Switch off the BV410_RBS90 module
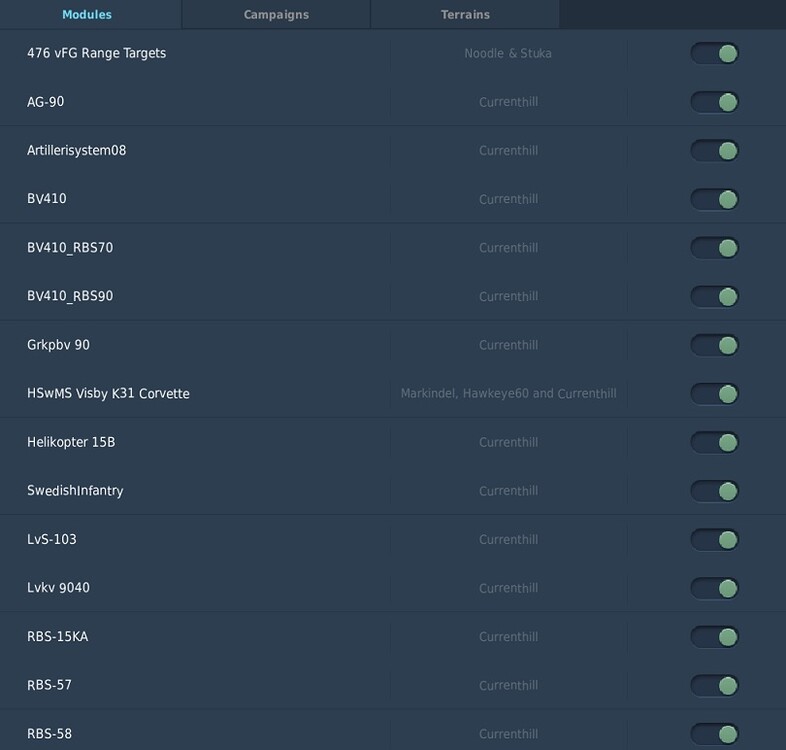786x750 pixels. [714, 297]
